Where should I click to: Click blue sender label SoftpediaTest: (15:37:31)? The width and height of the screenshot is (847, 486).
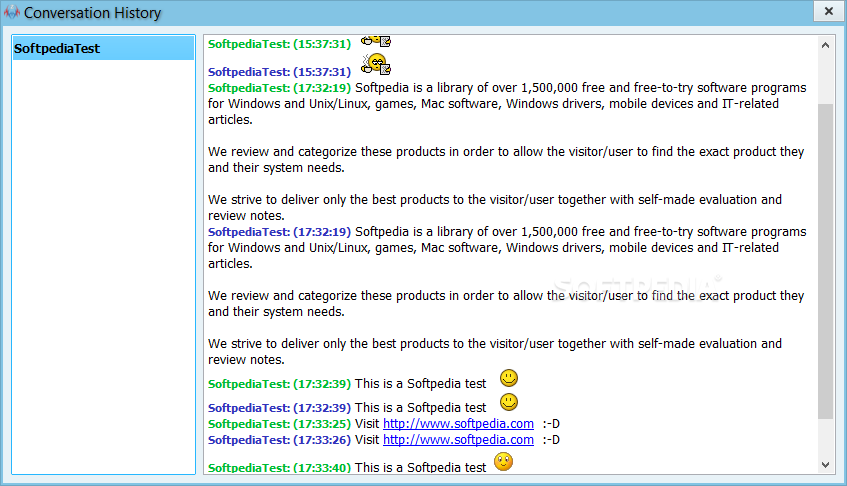279,72
